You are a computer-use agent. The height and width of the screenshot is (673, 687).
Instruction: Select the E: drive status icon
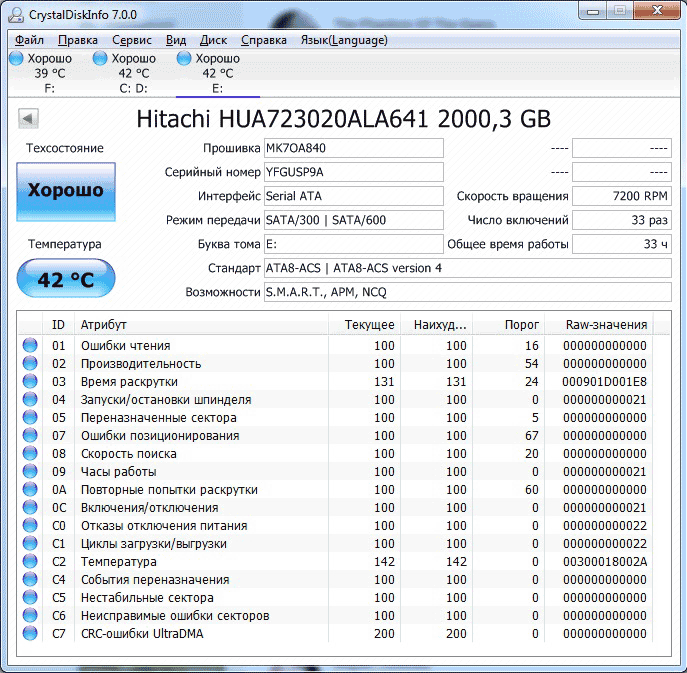point(183,59)
